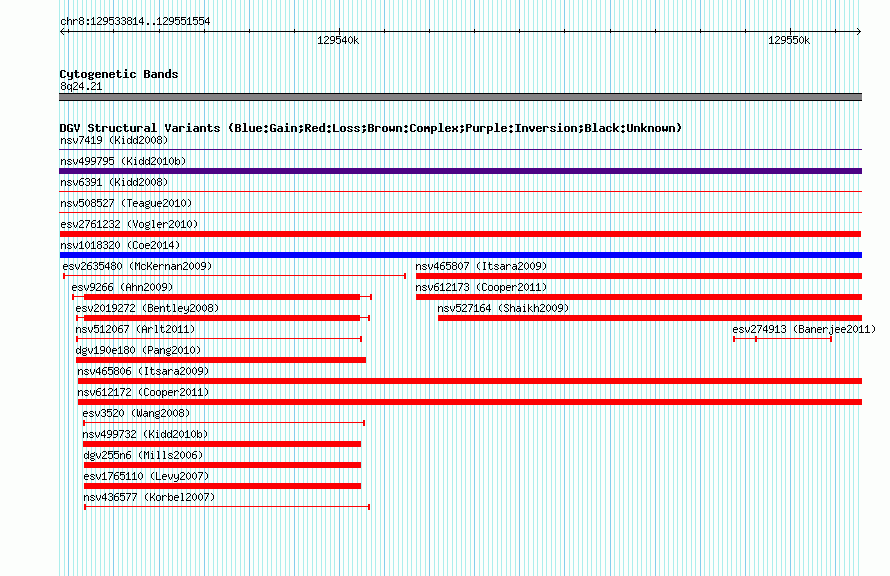Click the 129550k ruler label
The image size is (890, 576).
click(x=789, y=40)
